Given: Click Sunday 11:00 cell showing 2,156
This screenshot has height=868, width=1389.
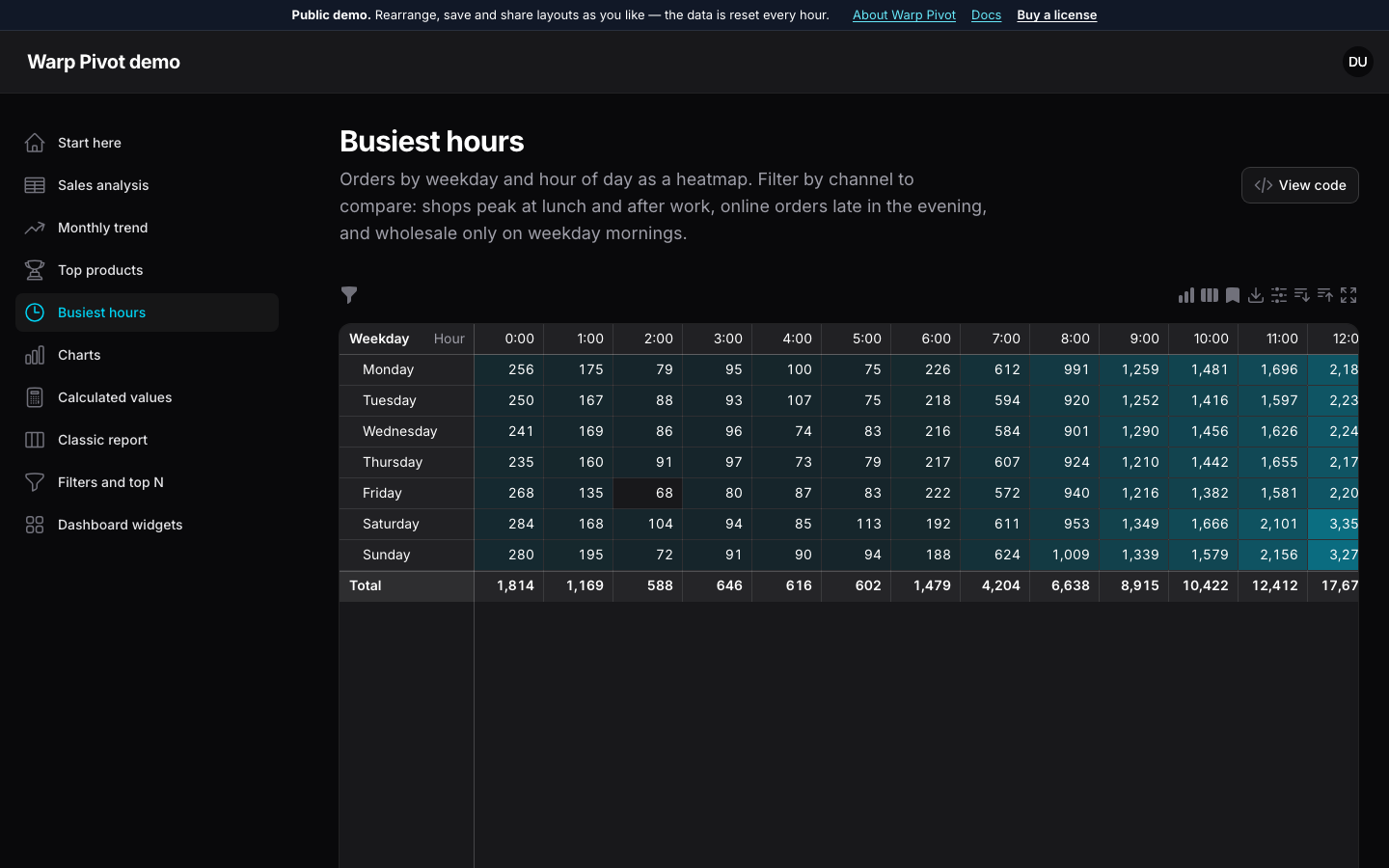Looking at the screenshot, I should pyautogui.click(x=1273, y=555).
